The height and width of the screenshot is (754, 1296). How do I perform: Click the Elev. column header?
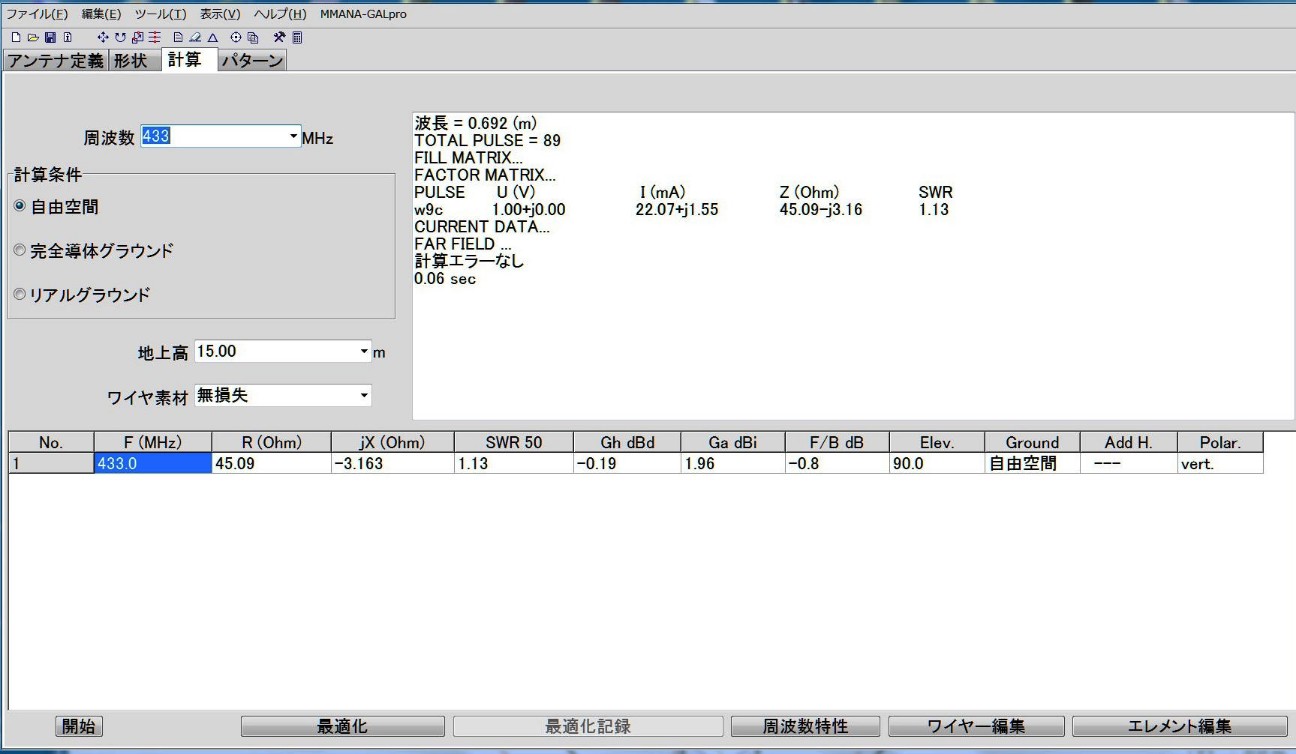point(937,442)
